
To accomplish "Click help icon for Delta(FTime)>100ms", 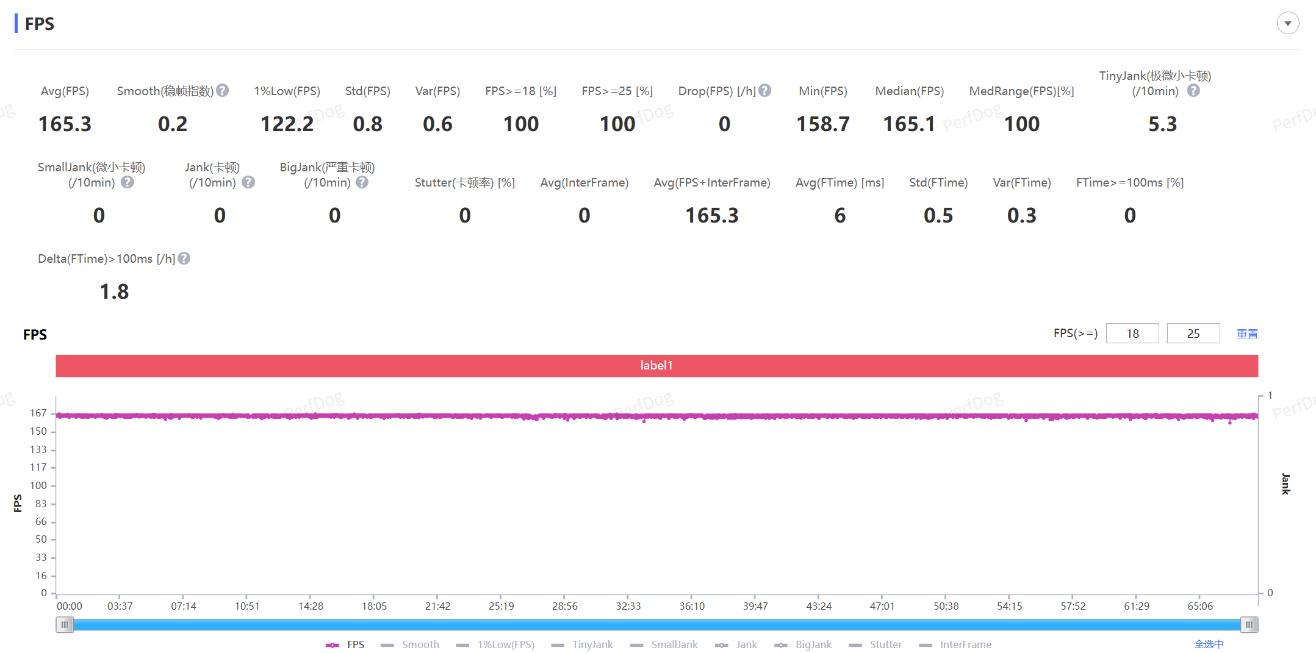I will [x=184, y=258].
